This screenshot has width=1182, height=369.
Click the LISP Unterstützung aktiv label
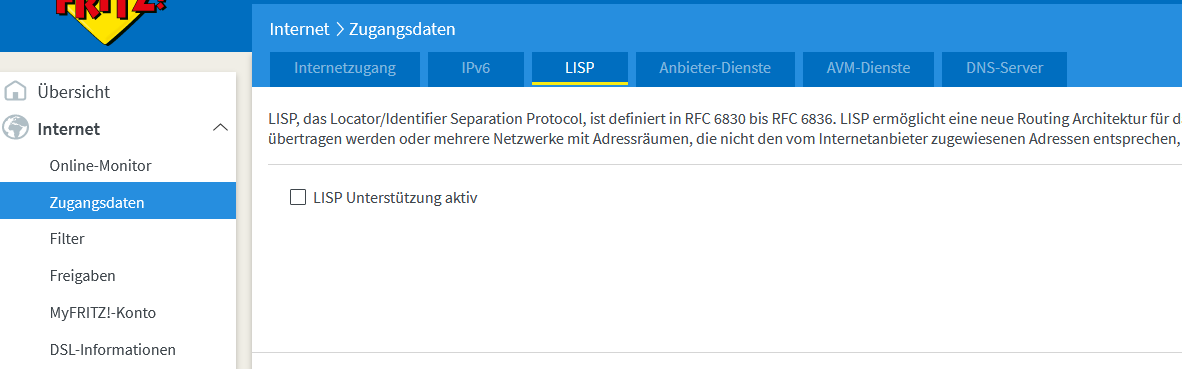point(395,199)
